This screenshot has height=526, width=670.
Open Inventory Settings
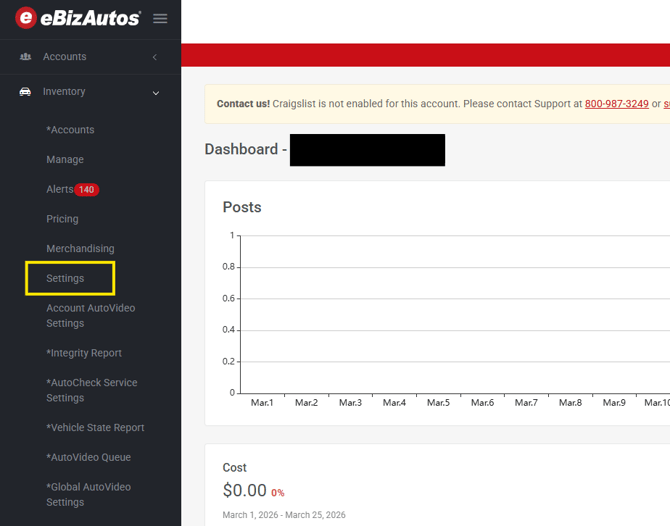point(65,278)
